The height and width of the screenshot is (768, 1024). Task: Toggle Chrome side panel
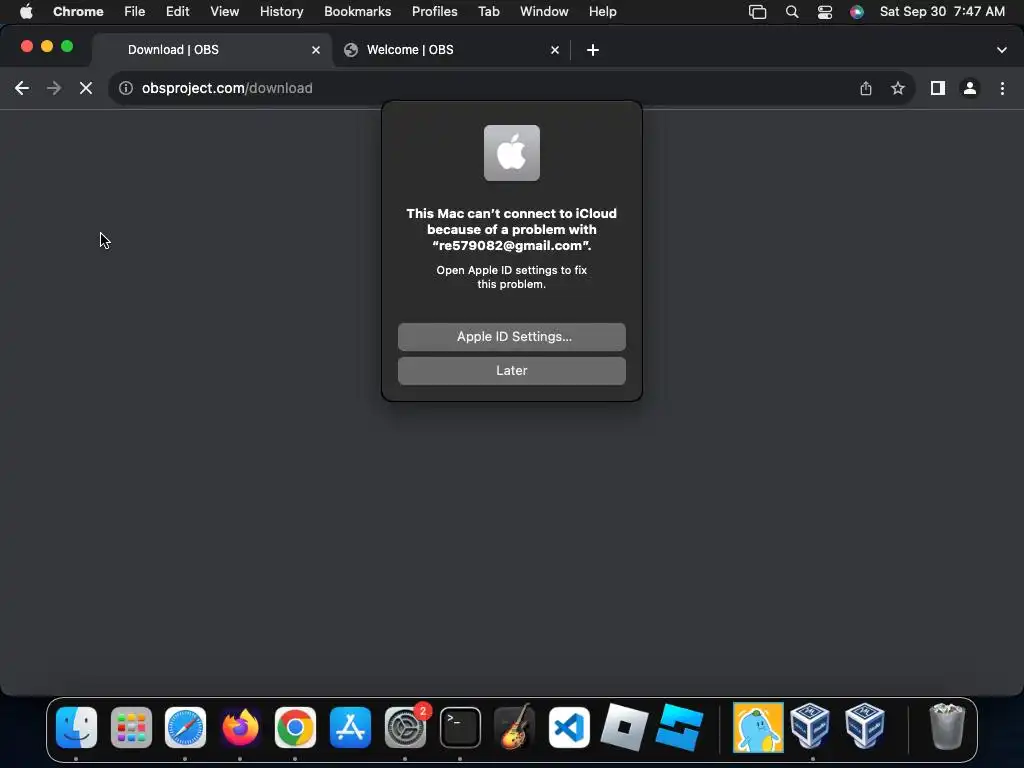pos(938,88)
